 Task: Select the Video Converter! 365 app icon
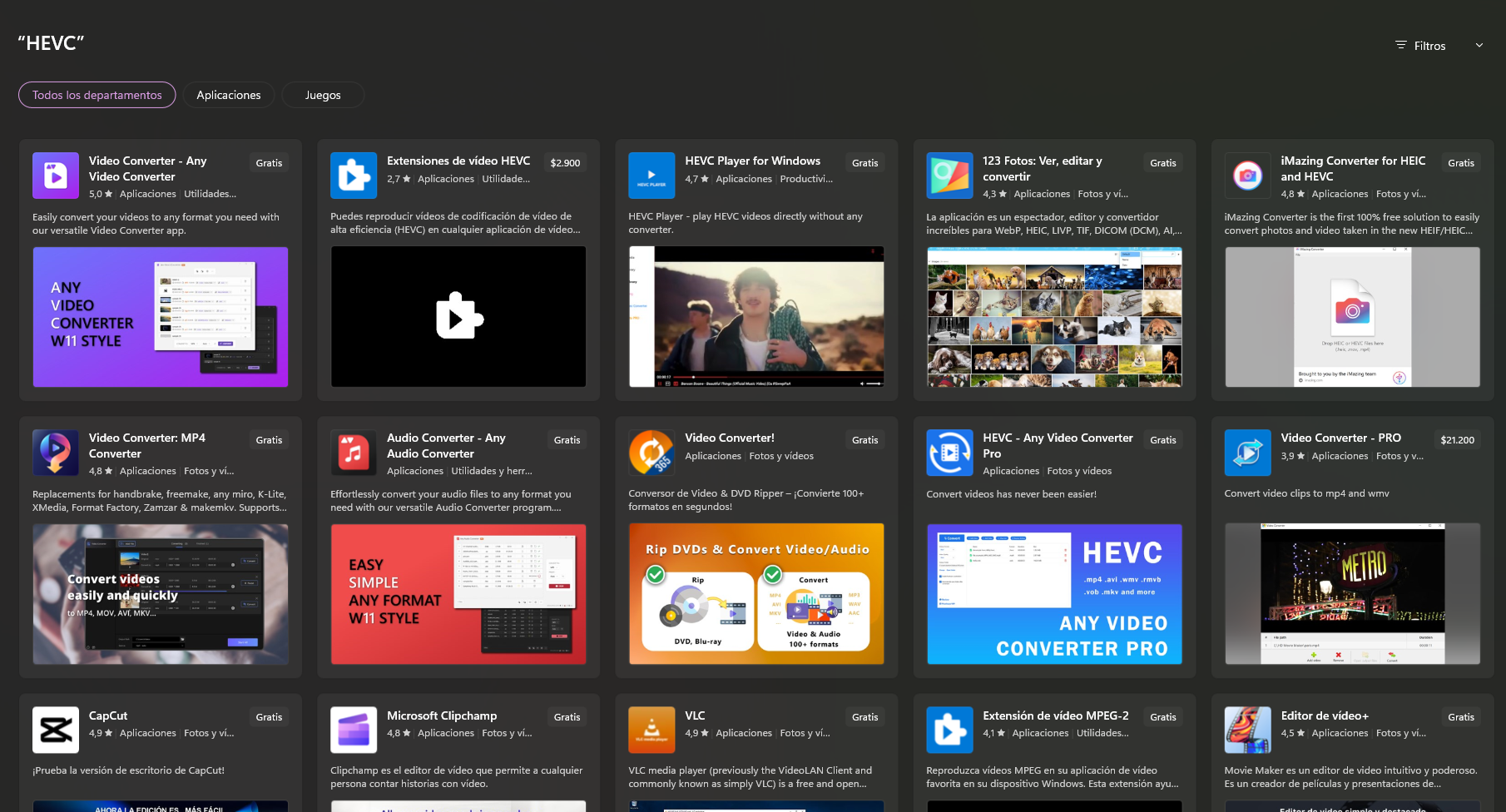click(x=651, y=453)
